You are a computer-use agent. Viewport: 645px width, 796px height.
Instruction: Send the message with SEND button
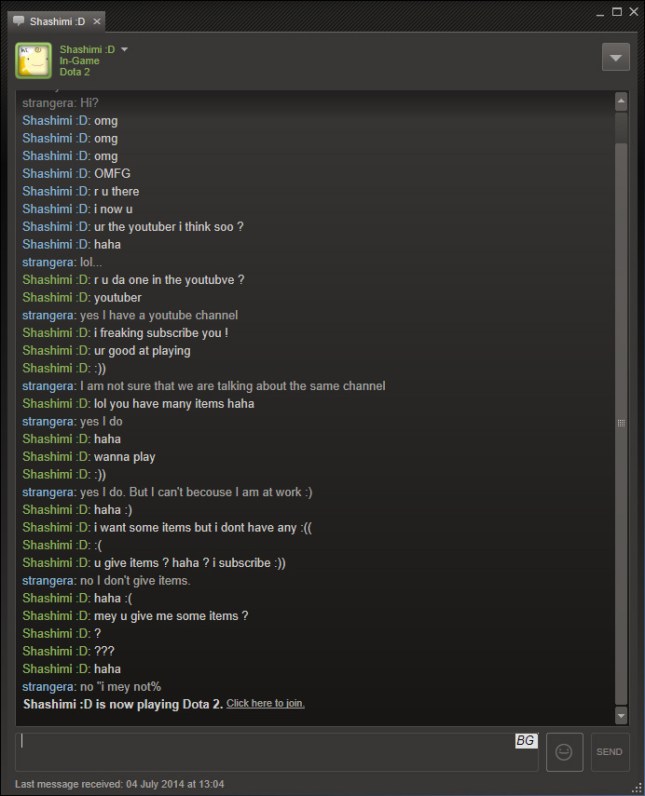tap(609, 752)
